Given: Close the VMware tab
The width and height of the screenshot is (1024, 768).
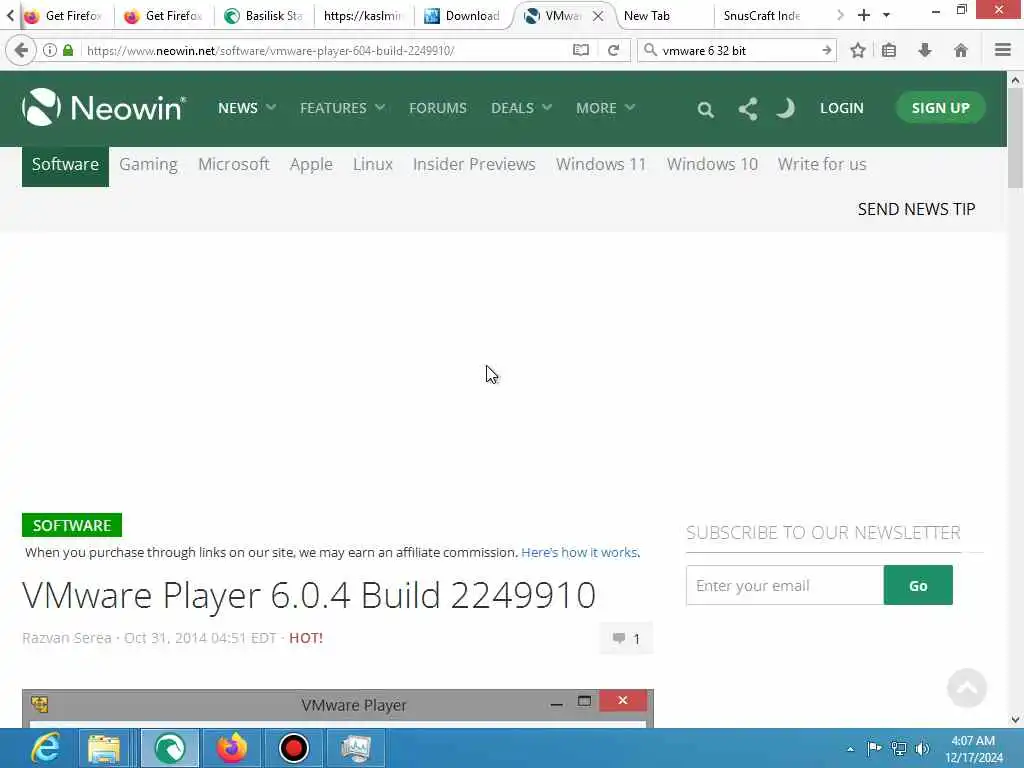Looking at the screenshot, I should [598, 16].
